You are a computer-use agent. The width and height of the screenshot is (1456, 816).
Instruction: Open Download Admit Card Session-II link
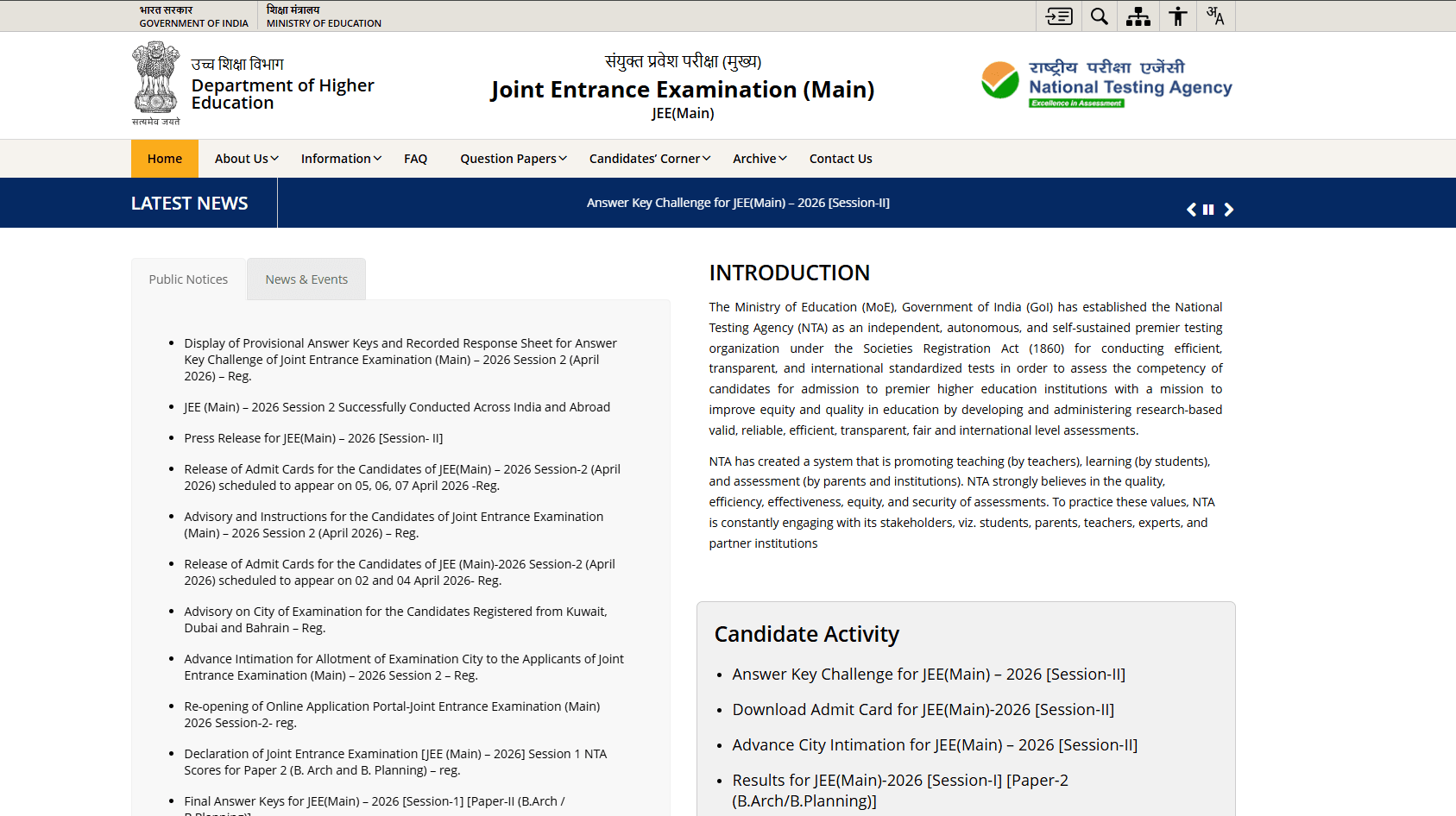pos(923,710)
